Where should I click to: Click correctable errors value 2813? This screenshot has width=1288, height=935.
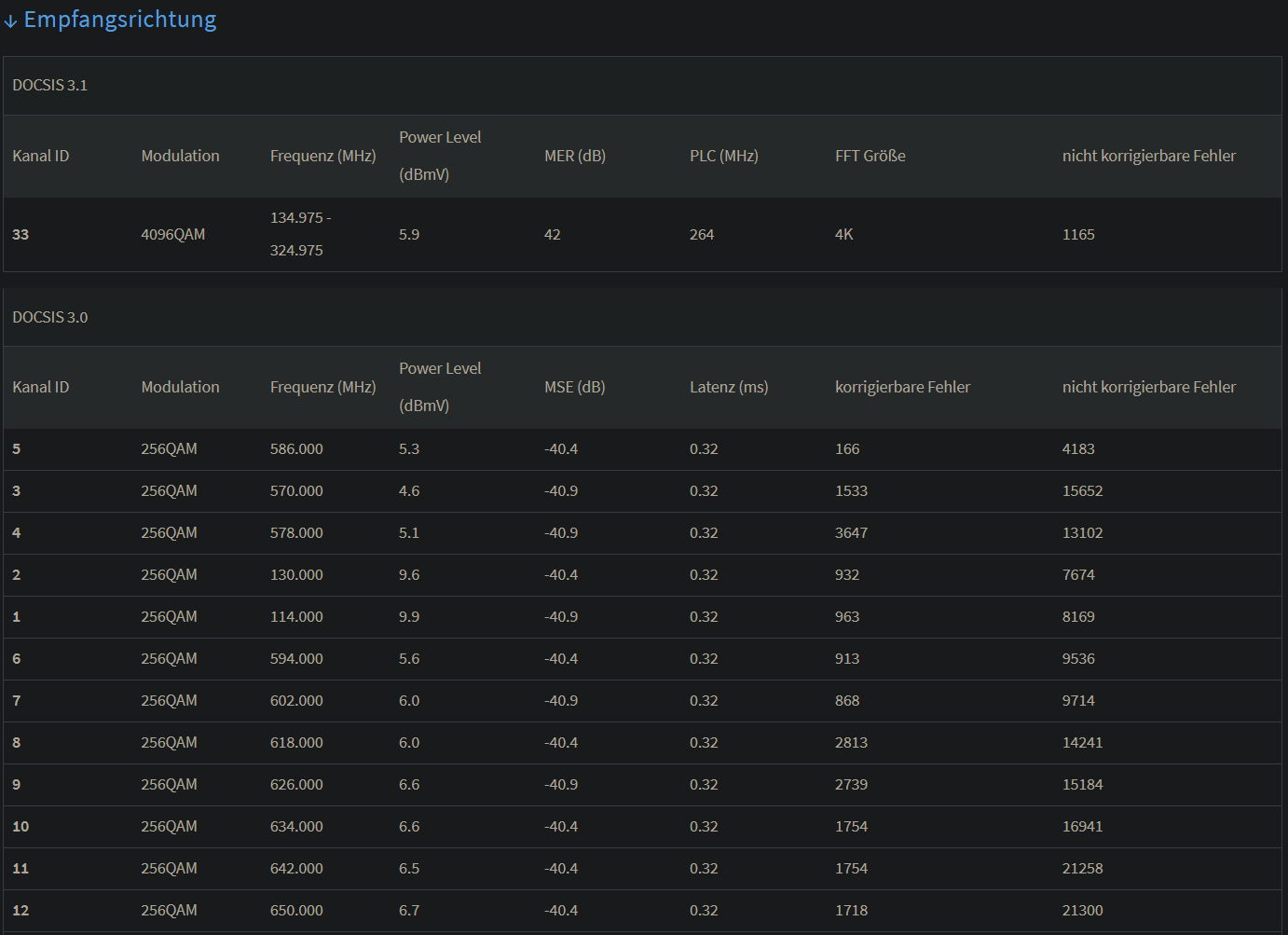coord(851,742)
